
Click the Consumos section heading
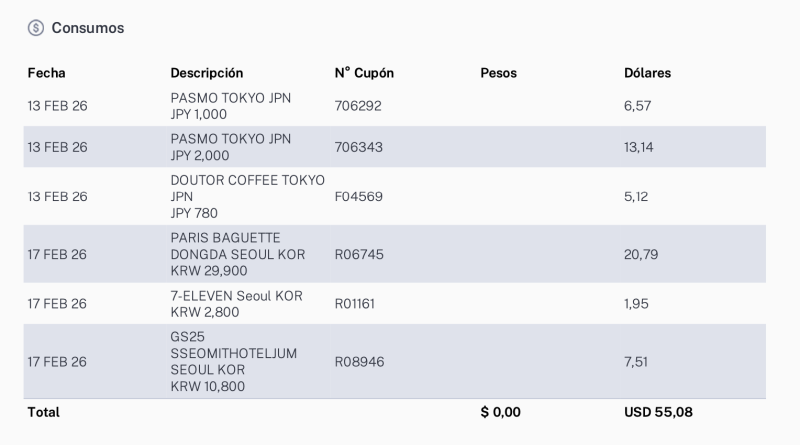tap(88, 28)
